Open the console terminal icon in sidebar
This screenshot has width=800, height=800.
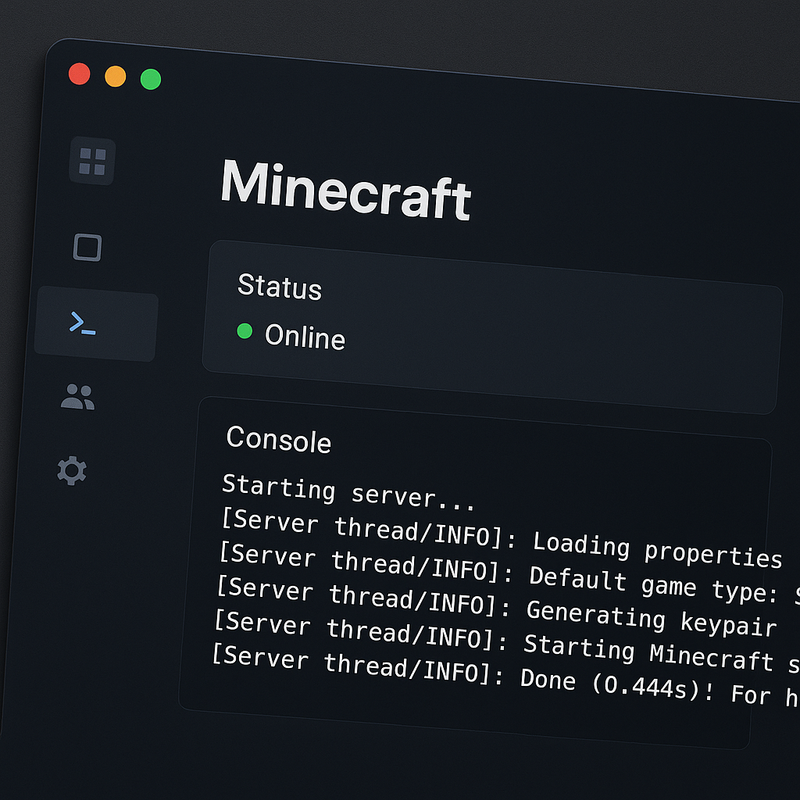tap(82, 323)
